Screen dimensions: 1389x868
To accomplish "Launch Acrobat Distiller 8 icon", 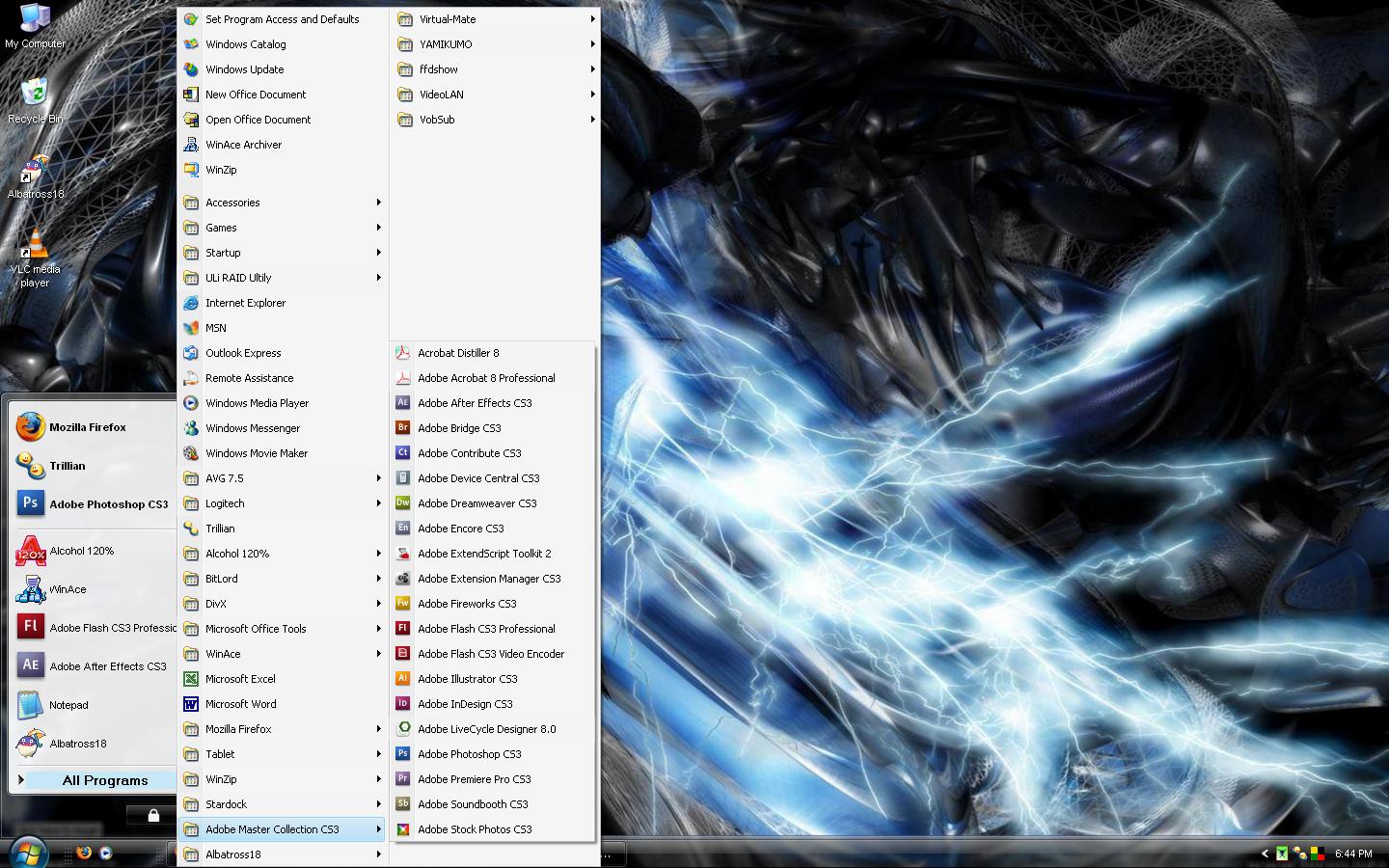I will [x=403, y=353].
